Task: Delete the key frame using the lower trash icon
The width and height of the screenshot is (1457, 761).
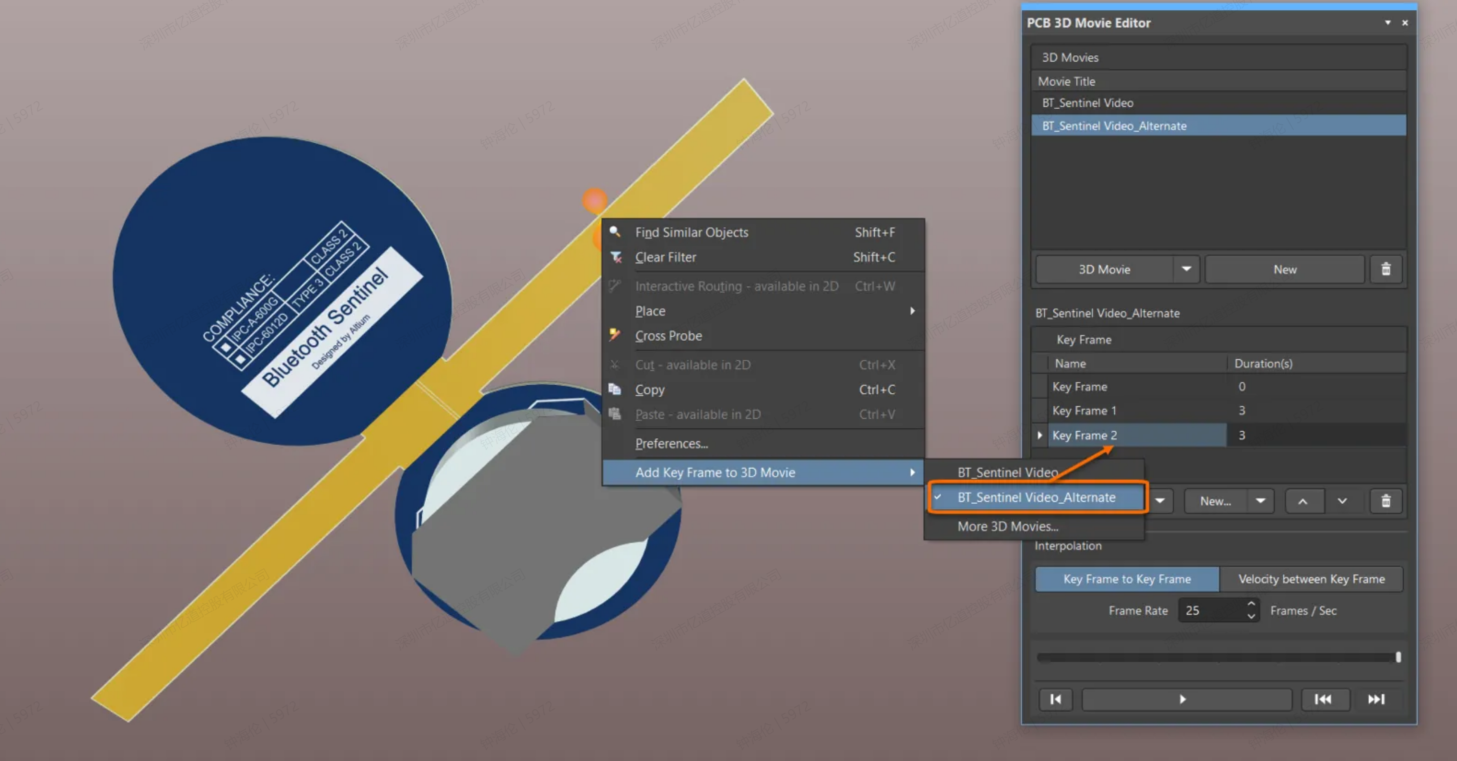Action: coord(1385,501)
